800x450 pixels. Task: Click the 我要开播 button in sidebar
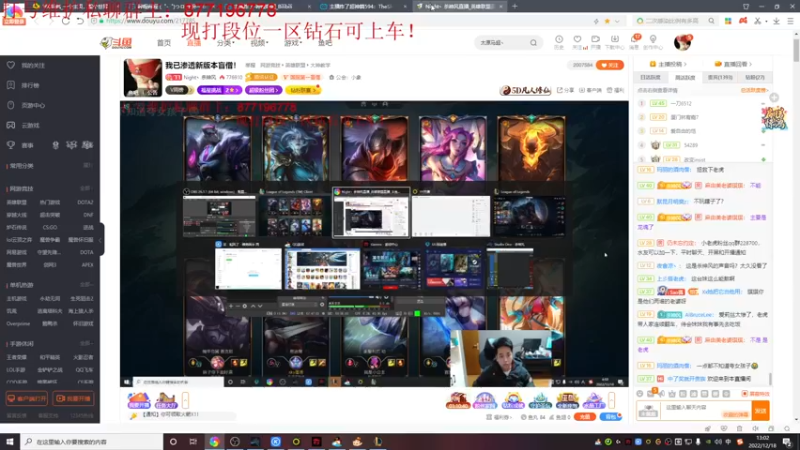[x=73, y=398]
